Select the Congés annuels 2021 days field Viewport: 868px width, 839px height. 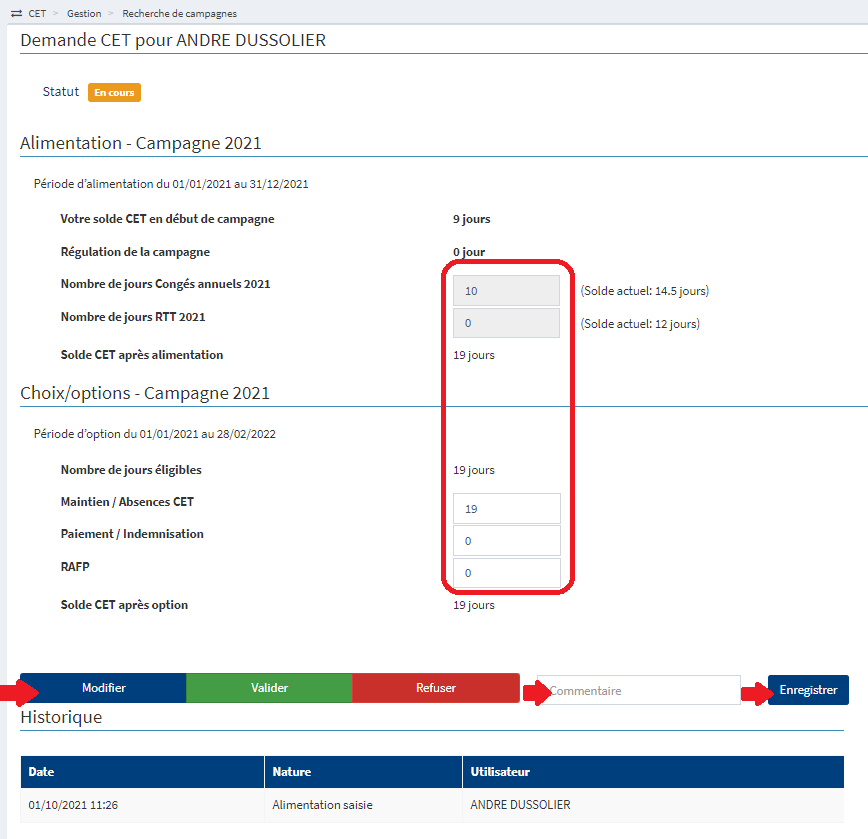pyautogui.click(x=505, y=290)
